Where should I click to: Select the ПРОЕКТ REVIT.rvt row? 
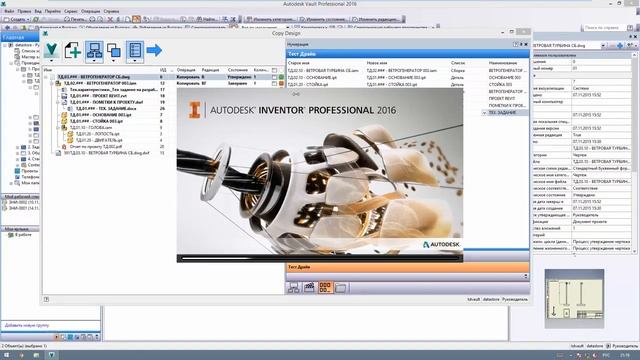pos(97,96)
